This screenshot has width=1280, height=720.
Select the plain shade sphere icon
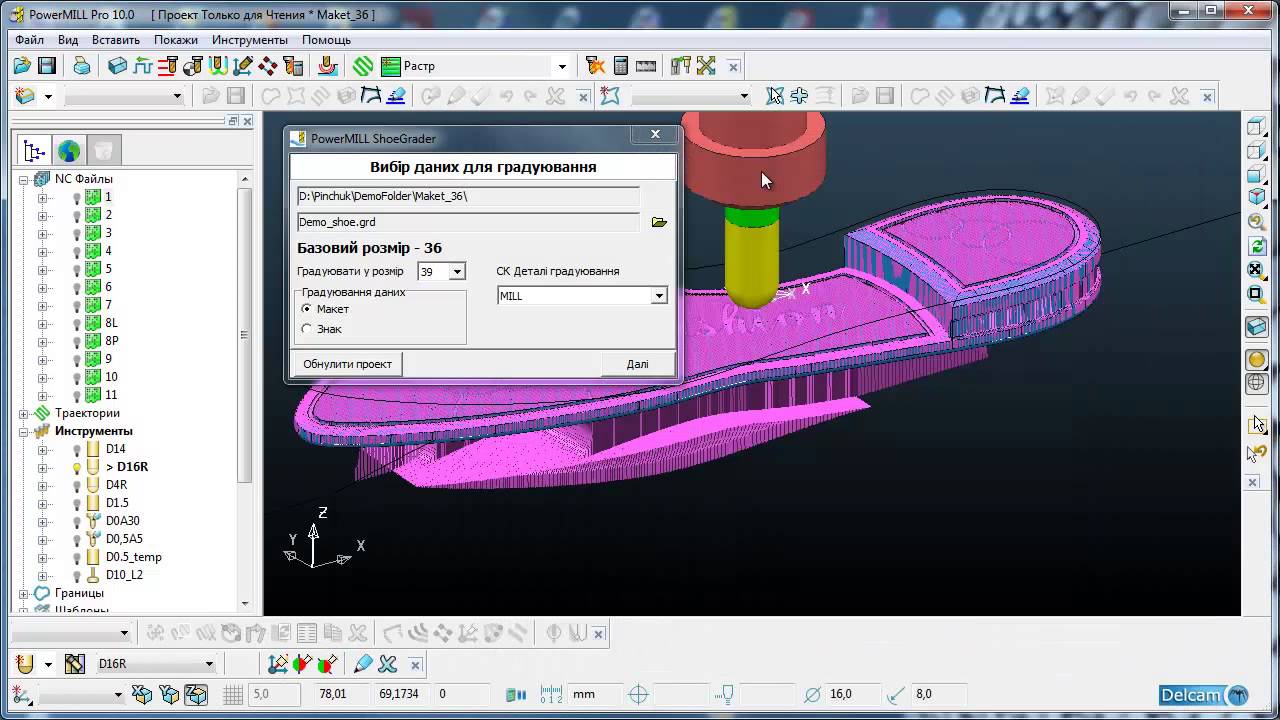1257,359
